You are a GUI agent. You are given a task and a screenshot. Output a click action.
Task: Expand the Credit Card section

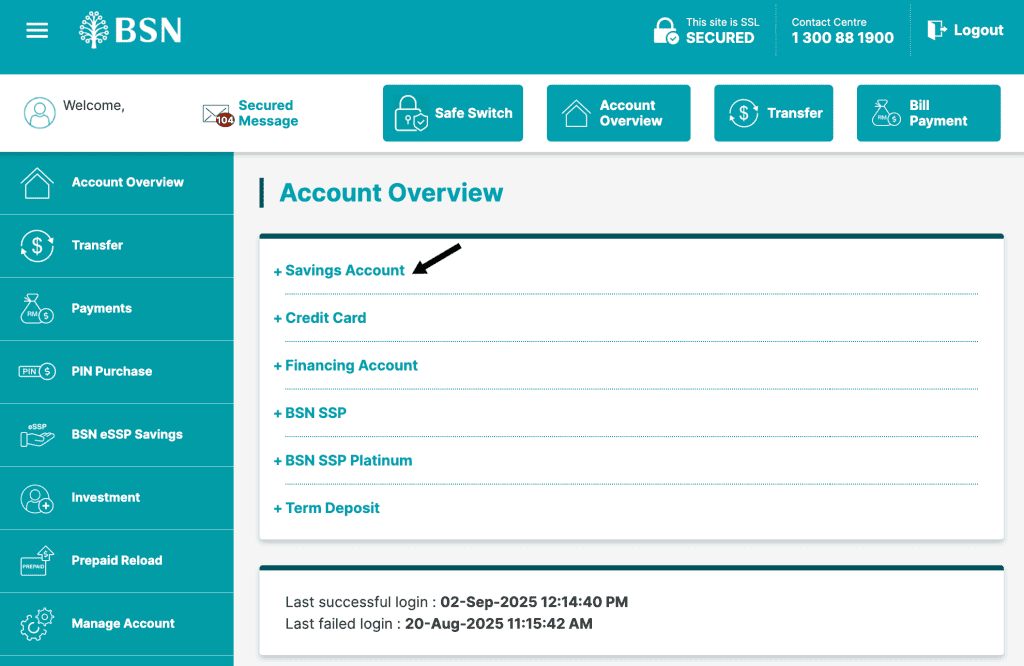point(319,318)
